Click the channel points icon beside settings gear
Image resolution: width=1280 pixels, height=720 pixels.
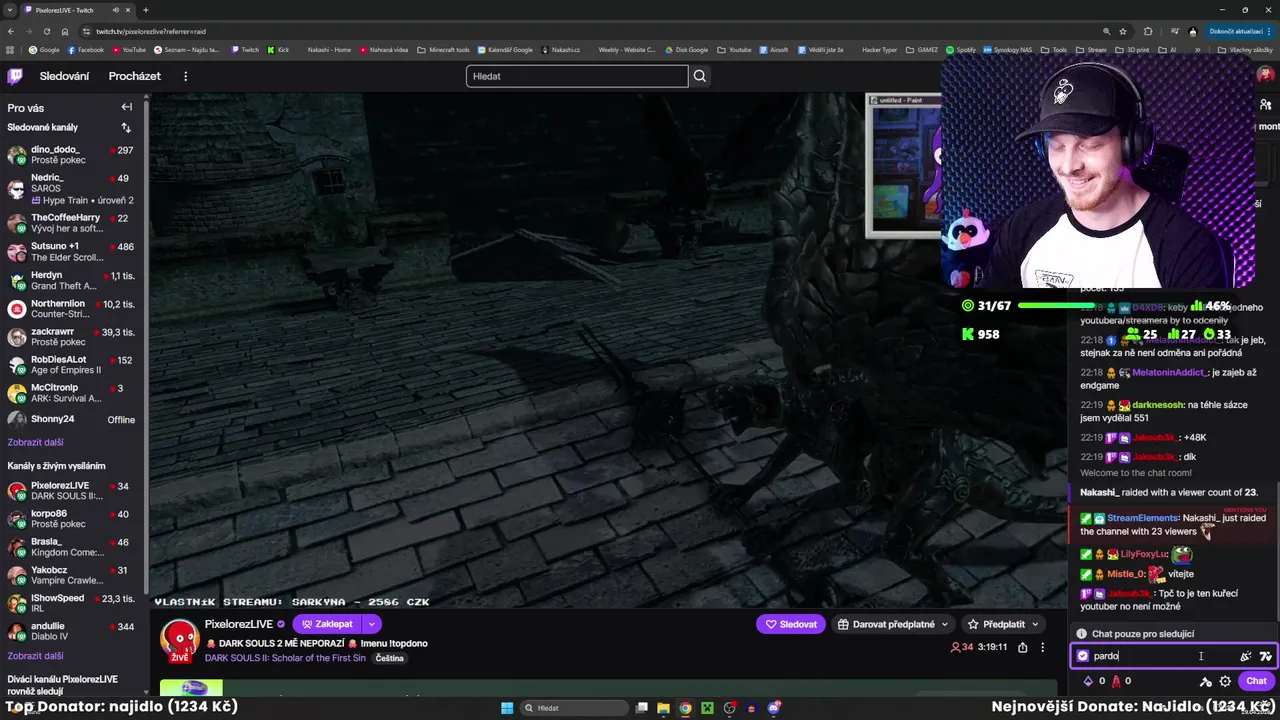[x=1205, y=681]
